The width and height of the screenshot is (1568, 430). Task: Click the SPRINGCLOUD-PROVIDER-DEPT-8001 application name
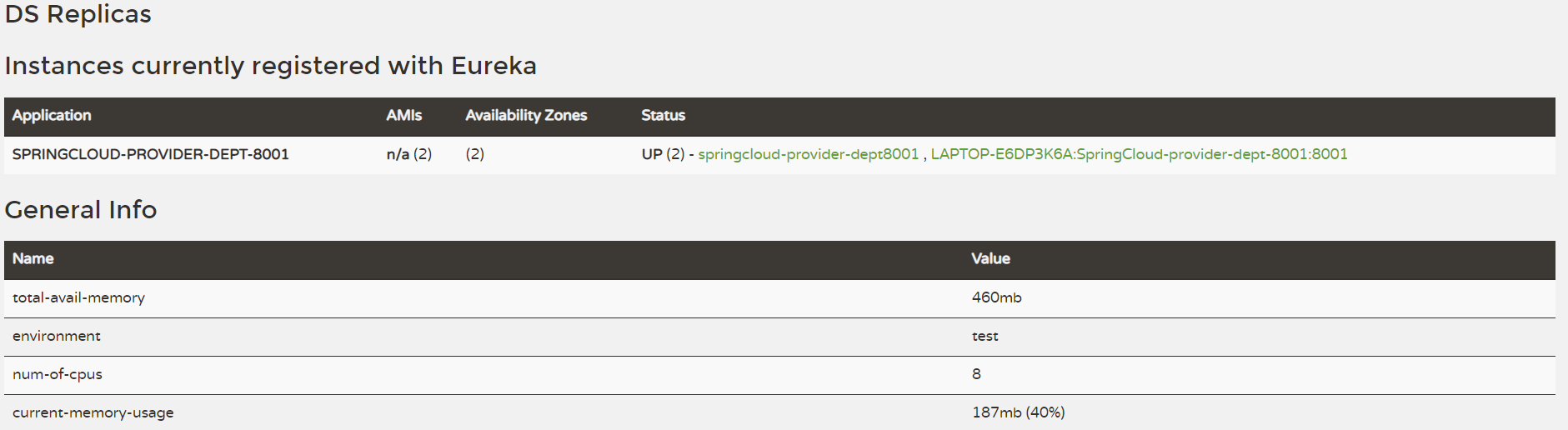(150, 154)
